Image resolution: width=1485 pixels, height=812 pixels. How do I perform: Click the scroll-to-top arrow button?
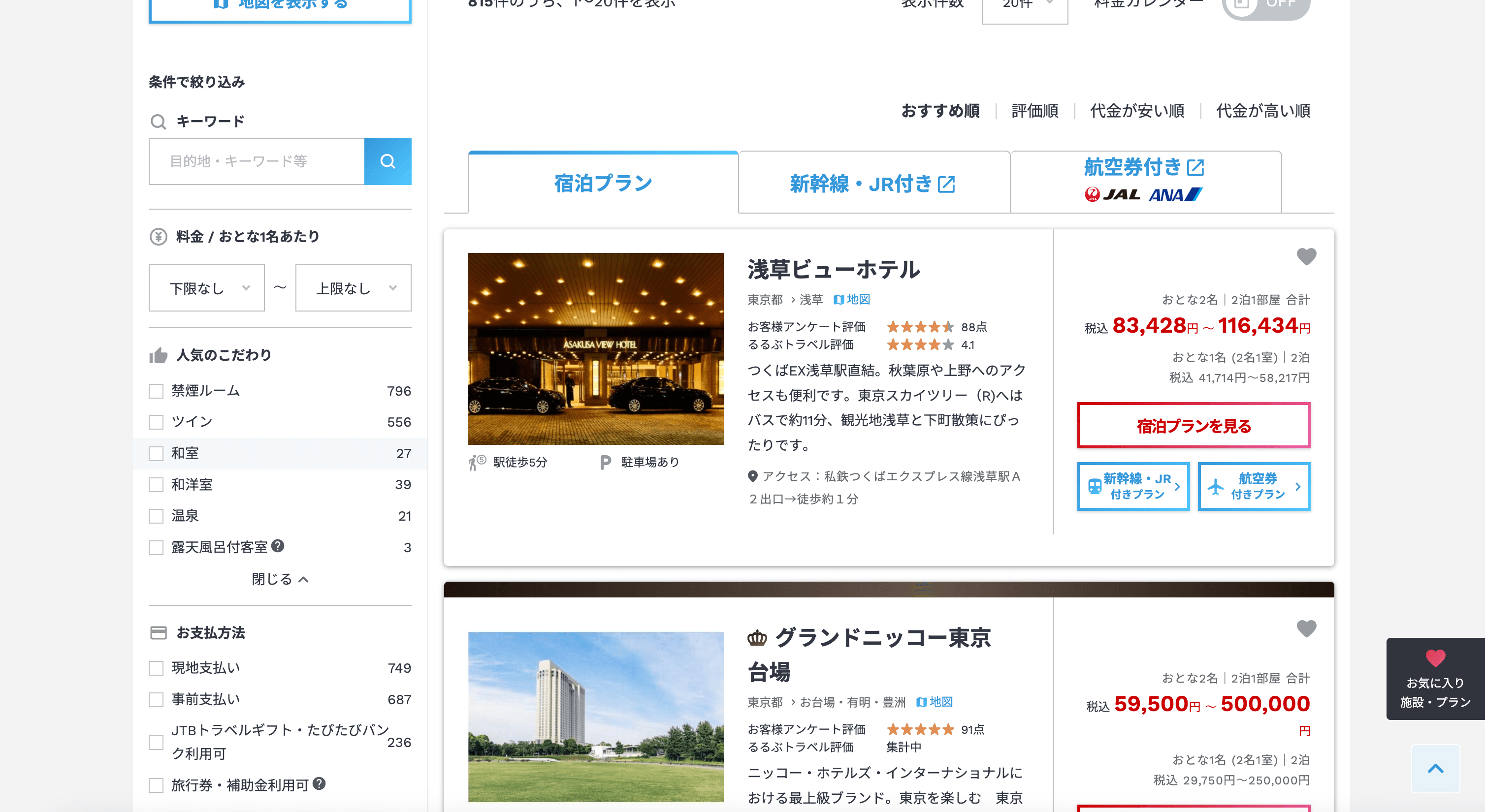(1435, 768)
